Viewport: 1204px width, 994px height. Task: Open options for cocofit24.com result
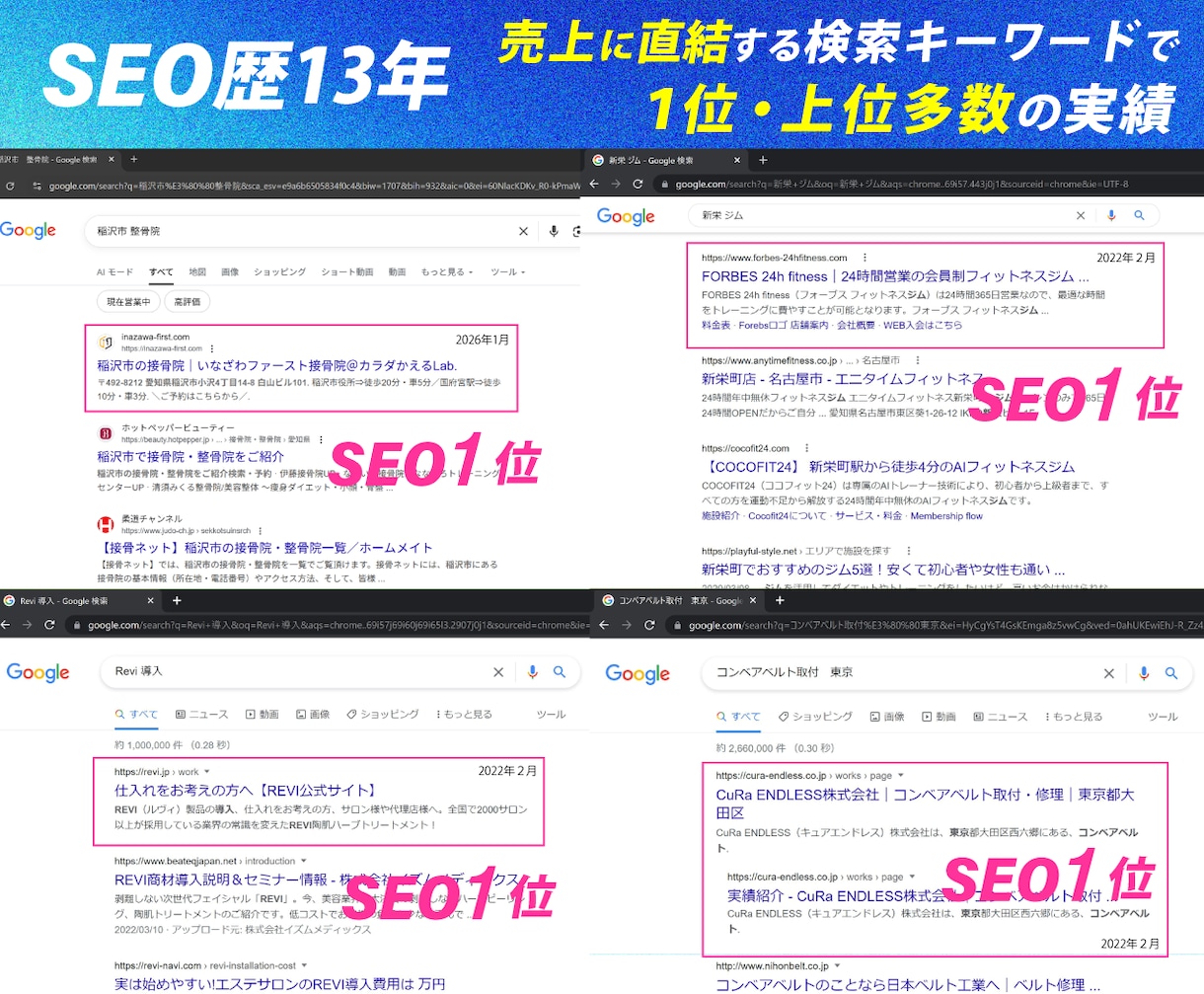[806, 448]
